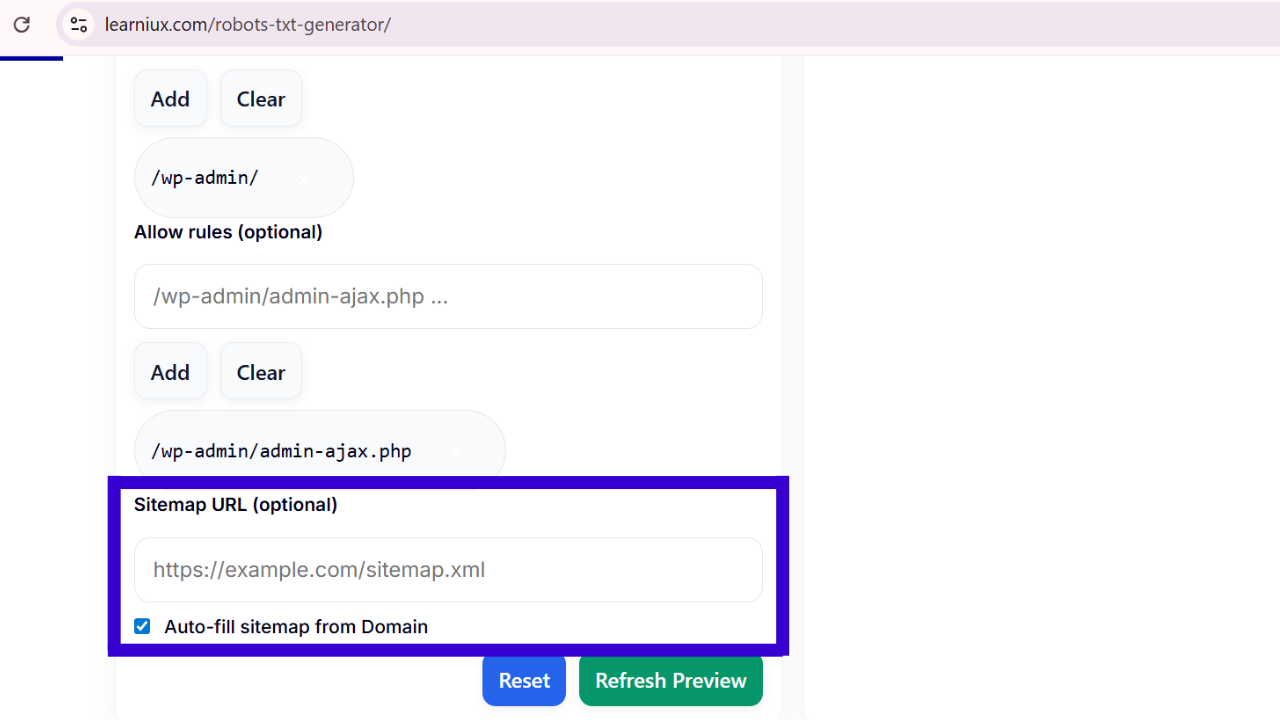Screen dimensions: 1280x720
Task: Remove the /wp-admin/admin-ajax.php chip with its x
Action: (456, 452)
